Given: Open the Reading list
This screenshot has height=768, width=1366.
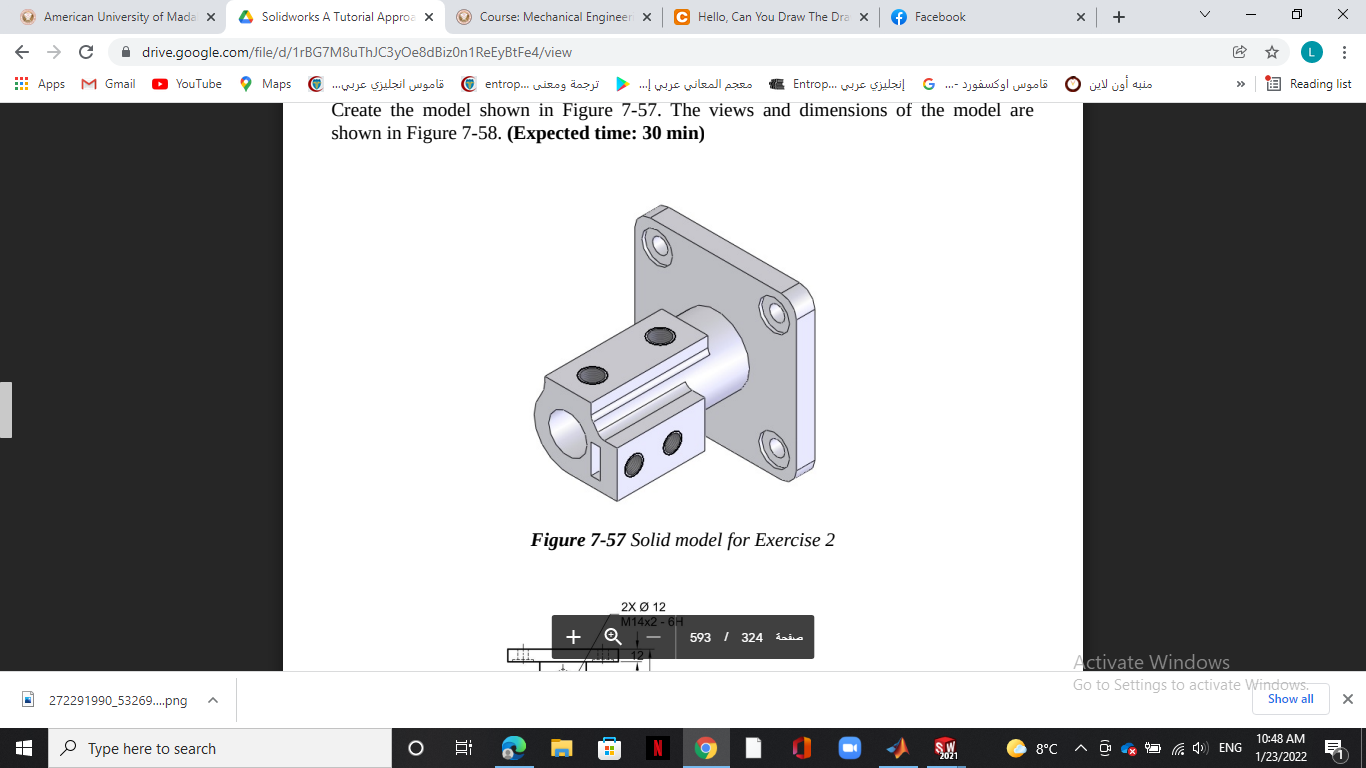Looking at the screenshot, I should coord(1308,84).
